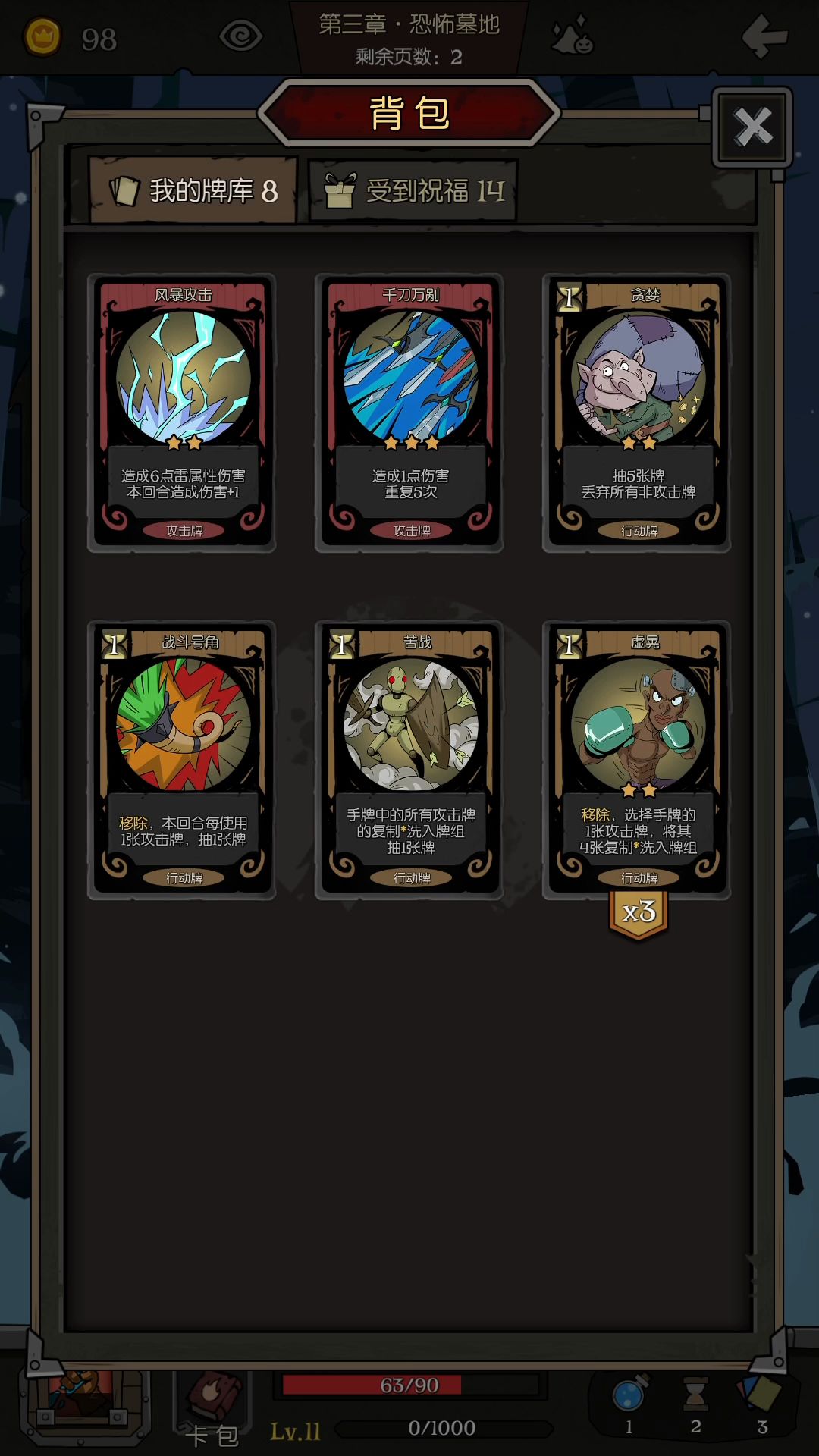Viewport: 819px width, 1456px height.
Task: Select the 战斗号角 horn card
Action: tap(182, 760)
